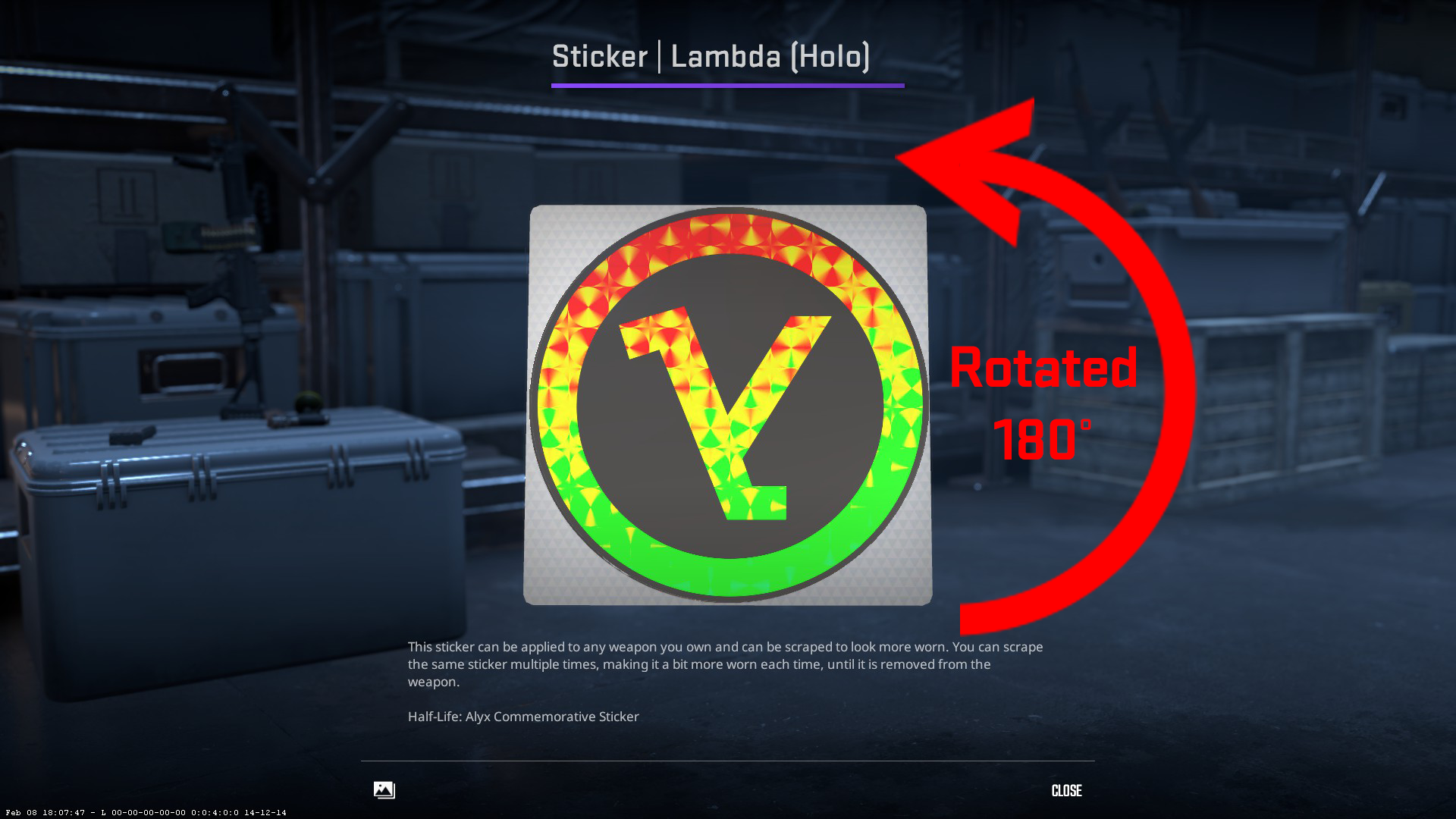Click the "(Holo)" part of the title
This screenshot has height=819, width=1456.
[x=830, y=57]
